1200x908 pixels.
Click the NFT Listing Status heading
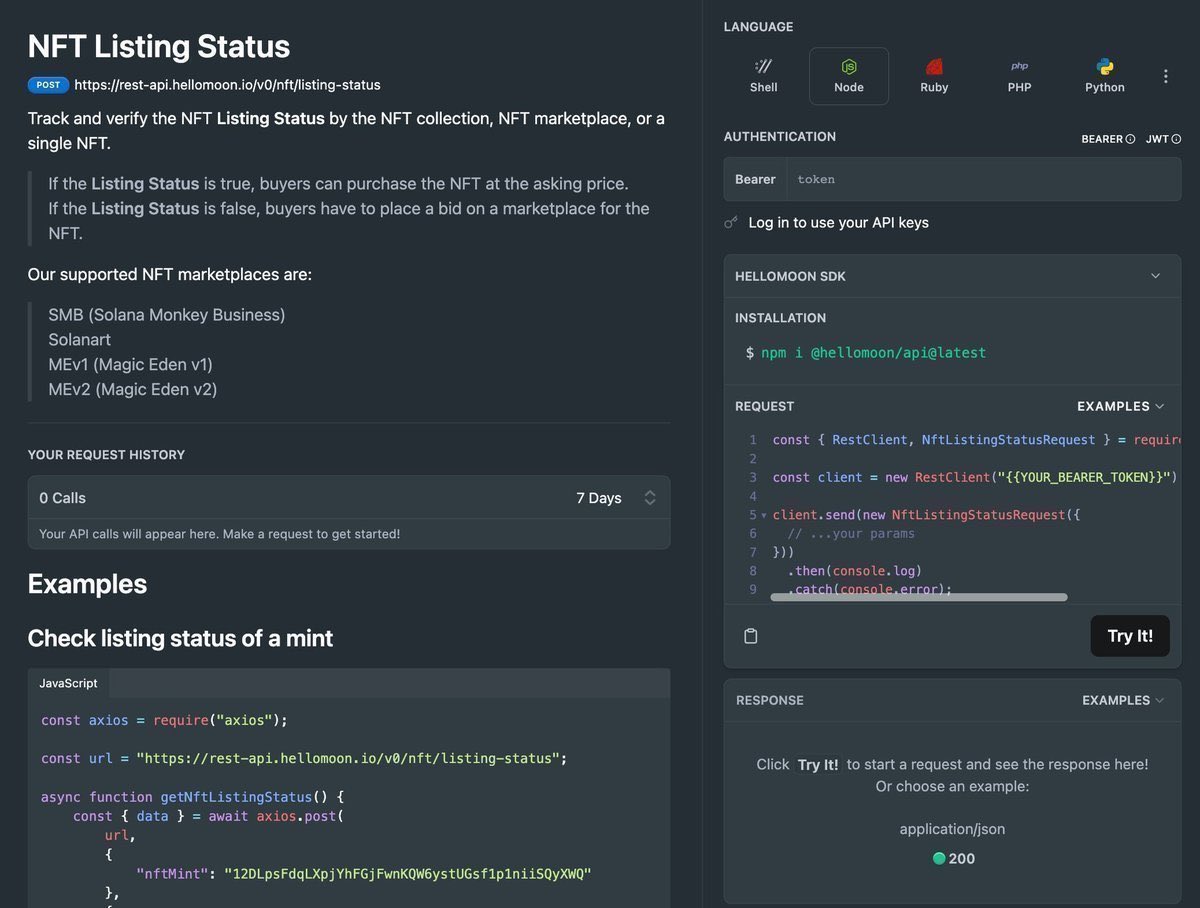[x=159, y=46]
